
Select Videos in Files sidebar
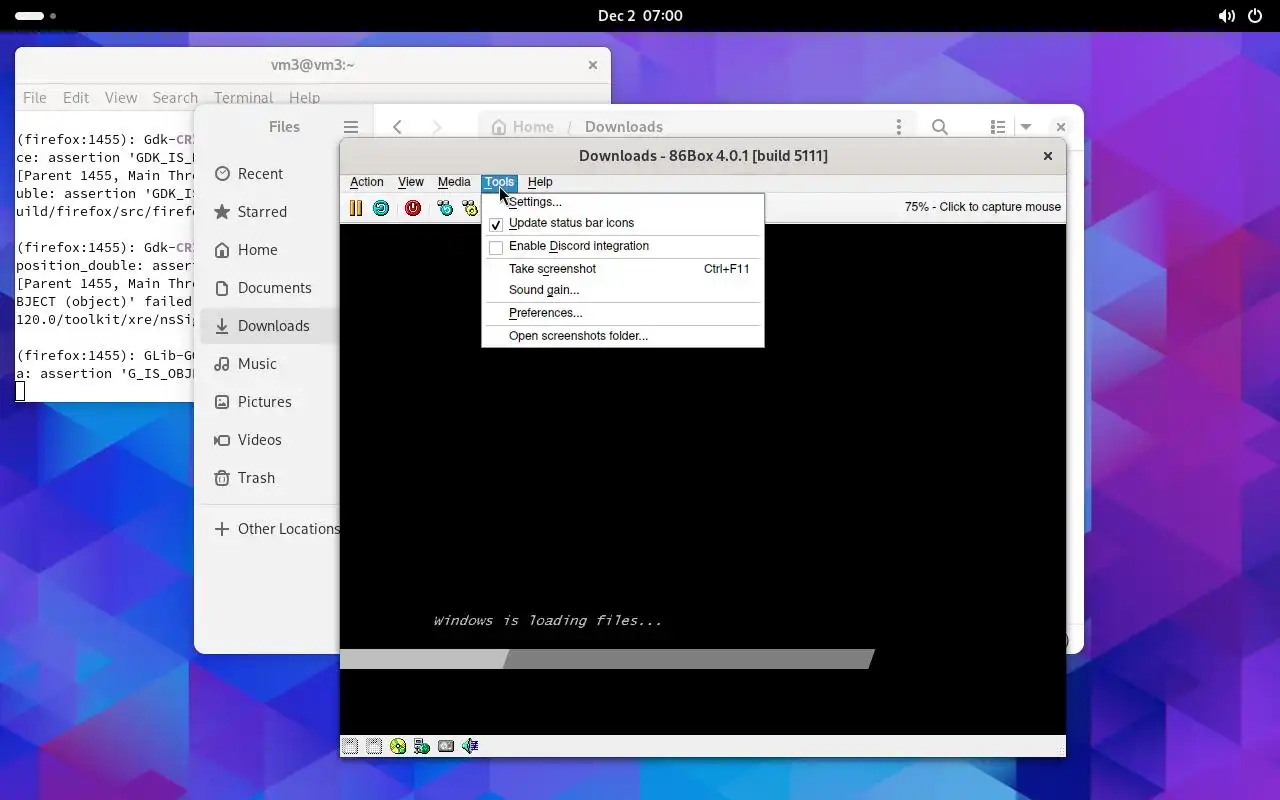[270, 440]
